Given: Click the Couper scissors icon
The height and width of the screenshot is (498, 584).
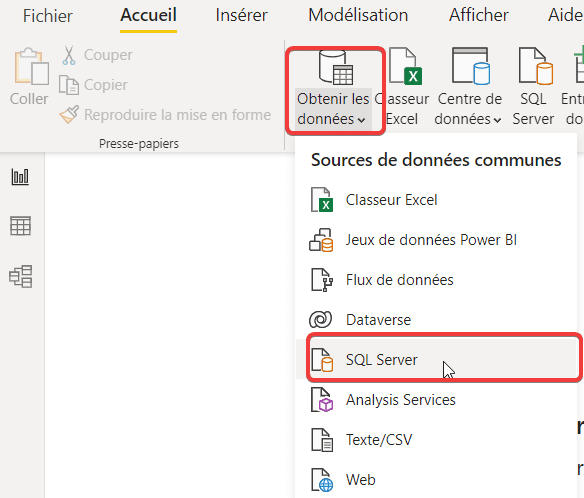Looking at the screenshot, I should [69, 55].
